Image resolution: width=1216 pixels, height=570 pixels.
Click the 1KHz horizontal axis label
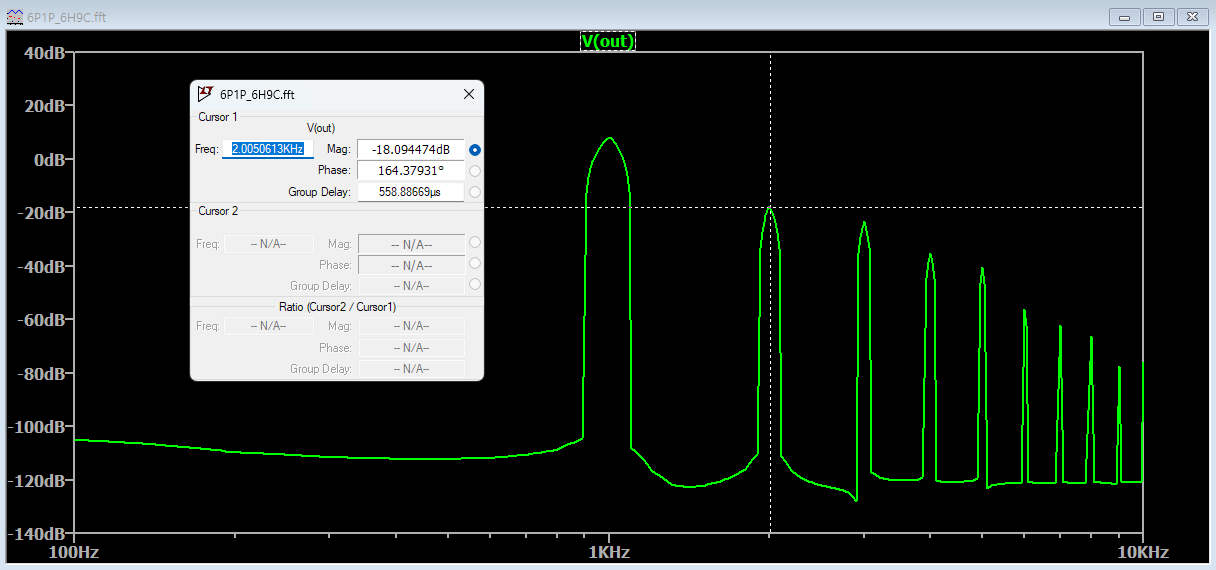pos(608,552)
